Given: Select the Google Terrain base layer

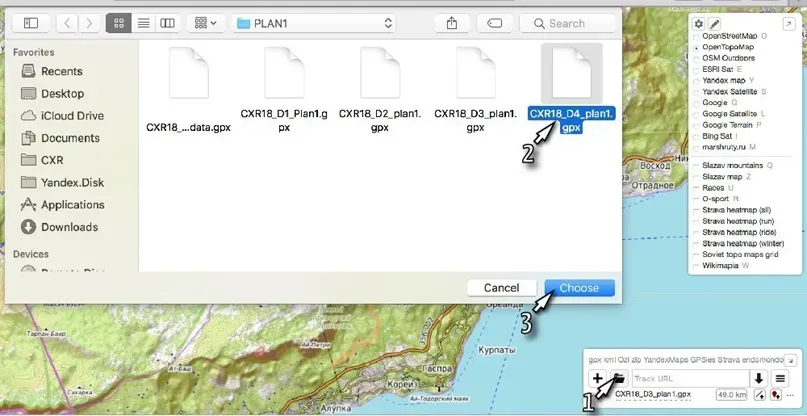Looking at the screenshot, I should [728, 125].
